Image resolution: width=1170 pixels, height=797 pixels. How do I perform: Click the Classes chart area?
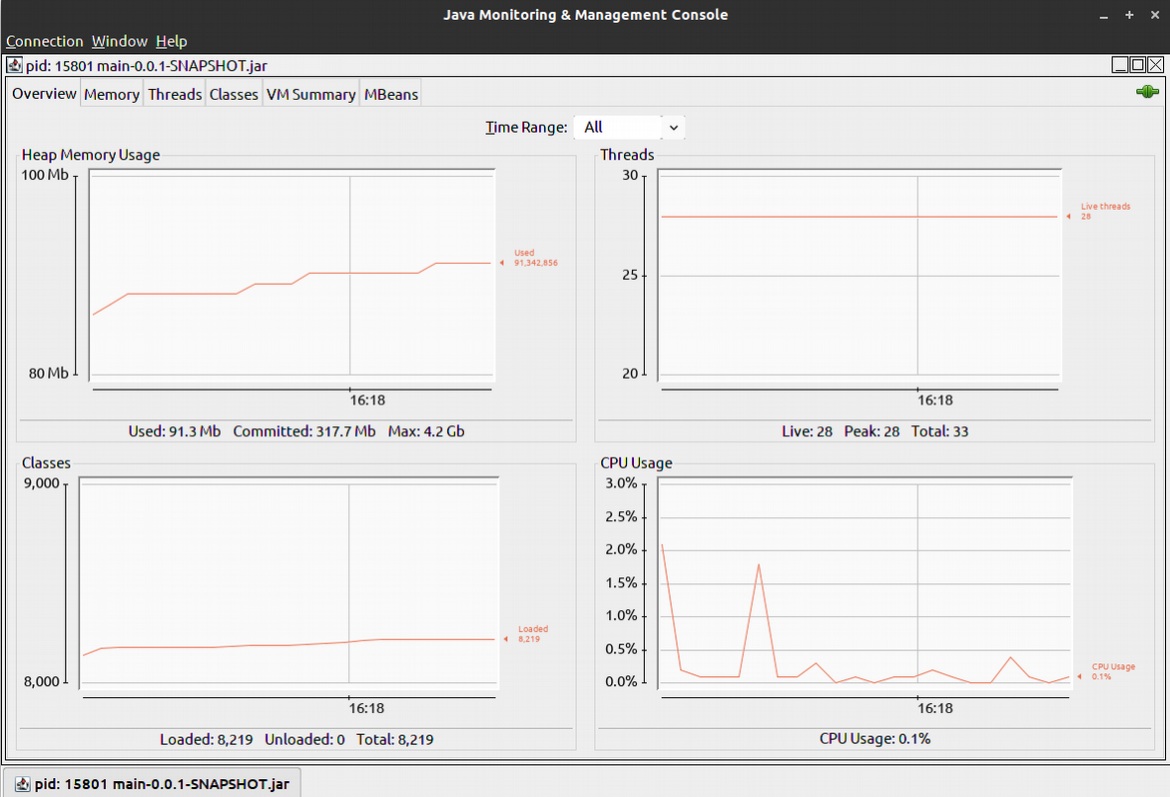pyautogui.click(x=289, y=583)
